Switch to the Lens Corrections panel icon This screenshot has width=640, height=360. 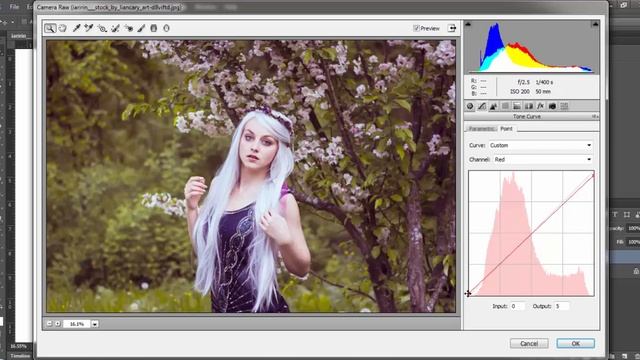coord(529,106)
